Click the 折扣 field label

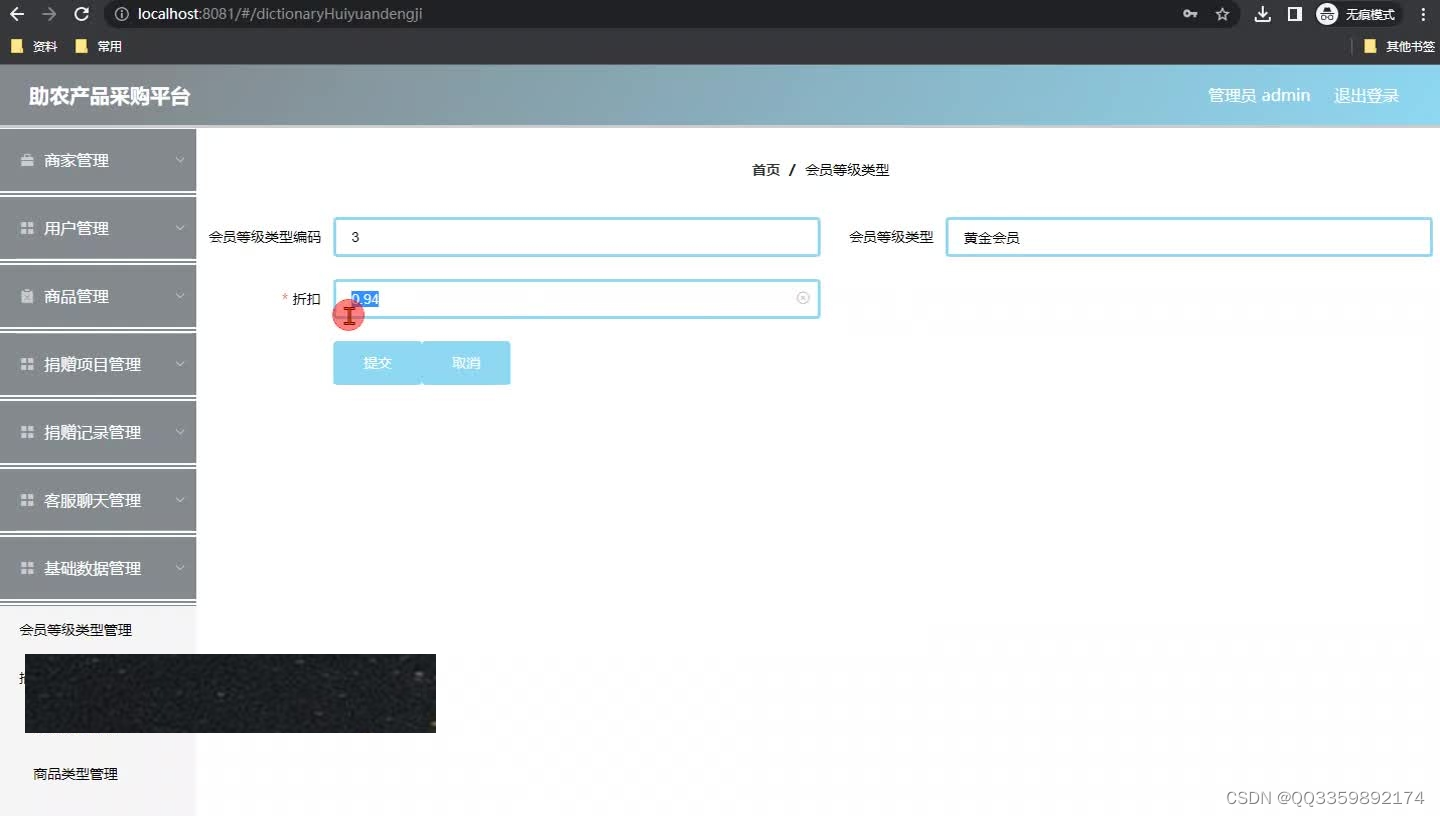[x=306, y=299]
